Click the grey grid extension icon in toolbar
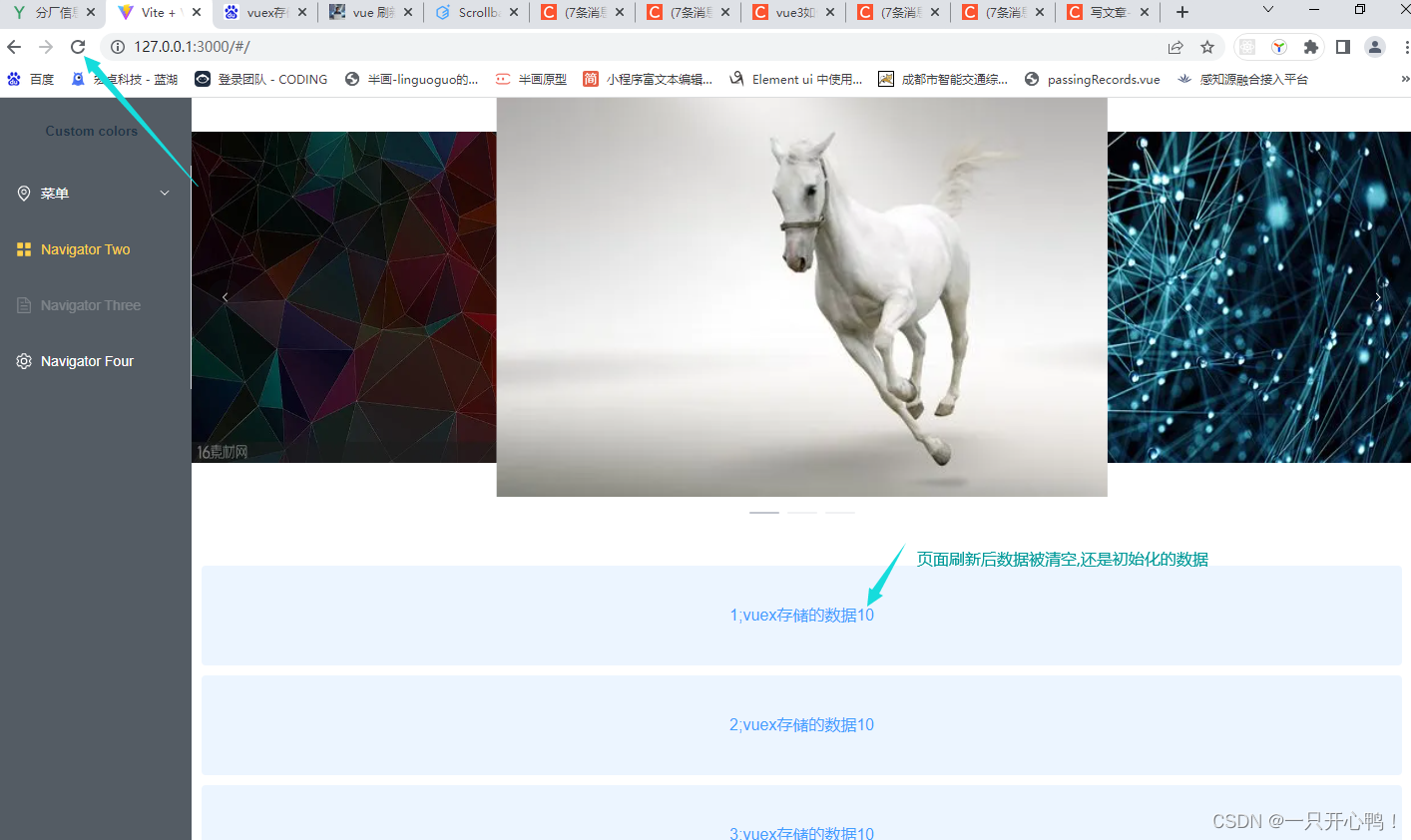 tap(1247, 47)
